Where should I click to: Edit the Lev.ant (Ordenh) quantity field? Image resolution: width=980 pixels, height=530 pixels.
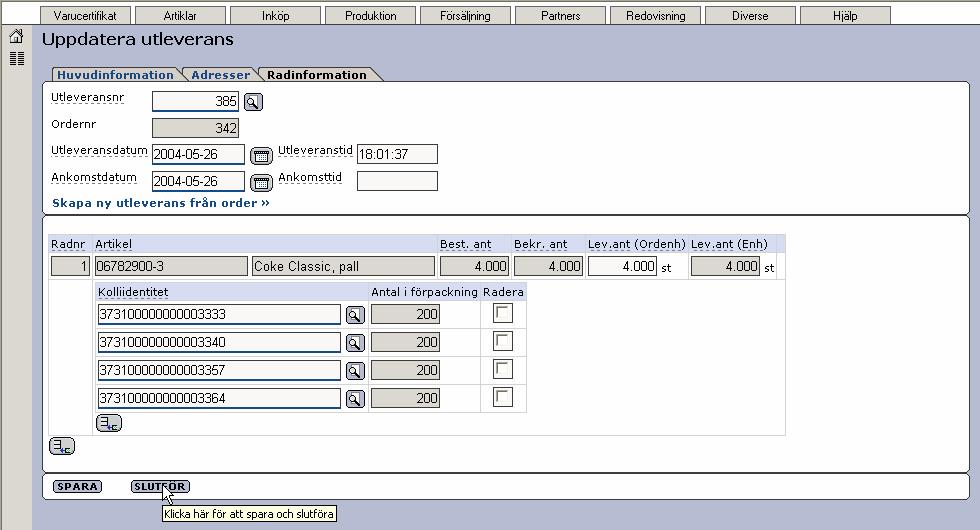622,266
